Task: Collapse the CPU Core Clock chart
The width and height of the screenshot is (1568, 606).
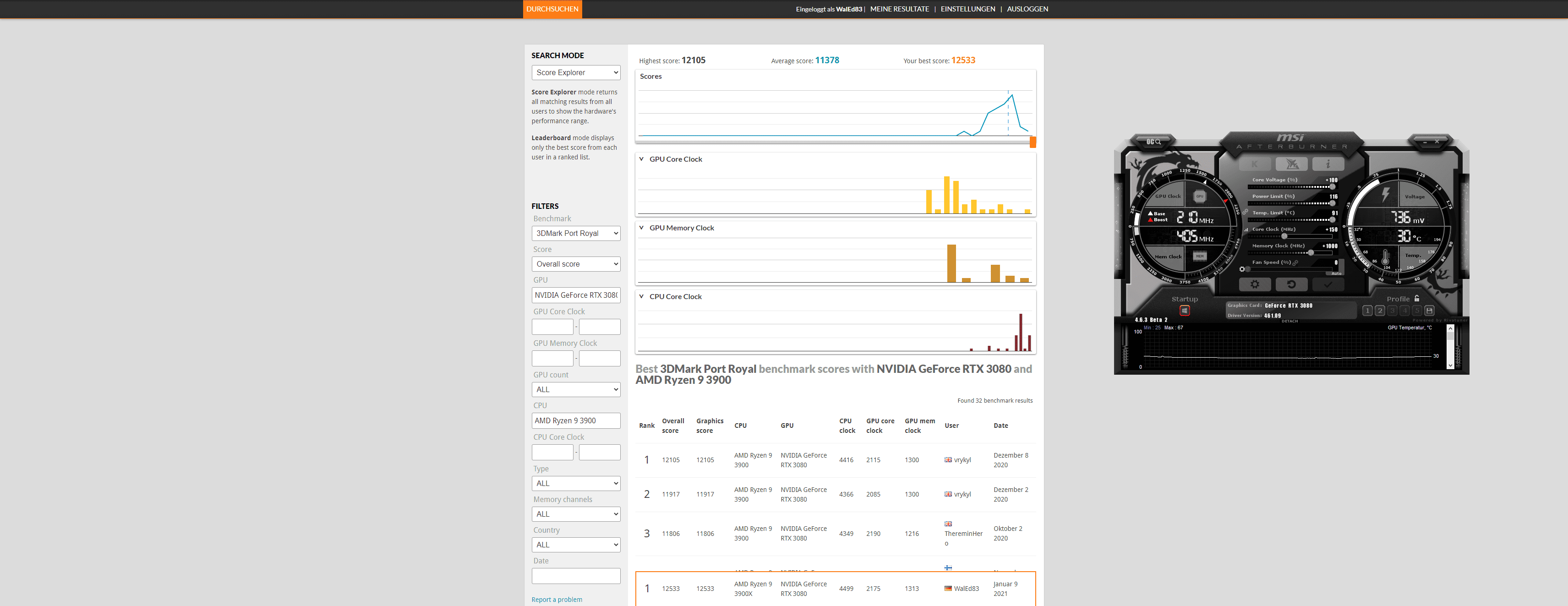Action: pyautogui.click(x=641, y=297)
